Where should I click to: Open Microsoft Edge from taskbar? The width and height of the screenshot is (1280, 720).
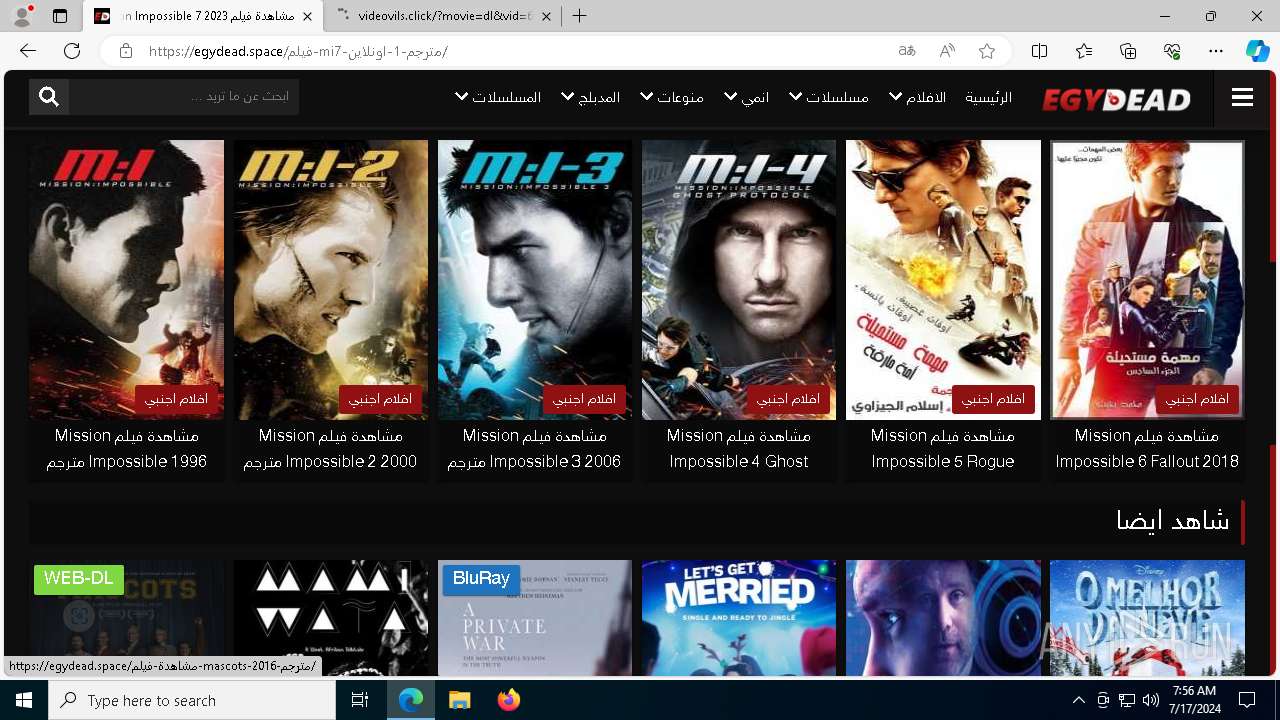point(411,700)
